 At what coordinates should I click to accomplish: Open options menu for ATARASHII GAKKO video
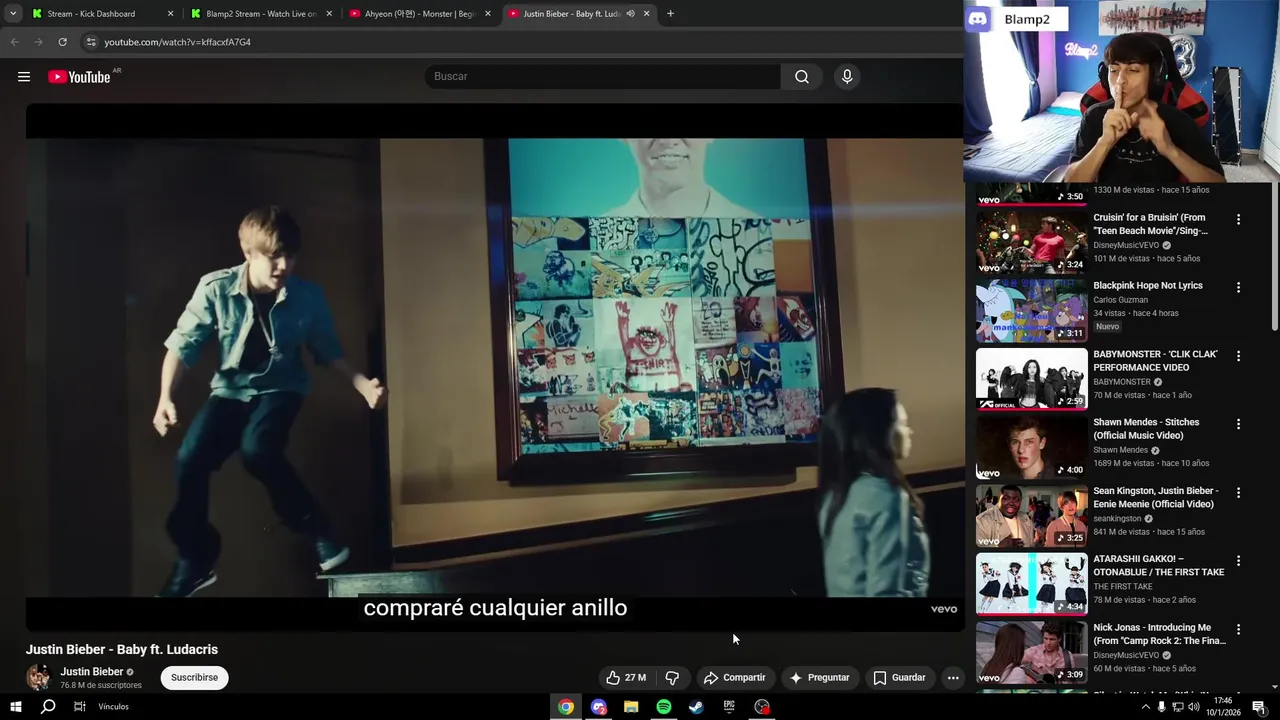(1238, 561)
